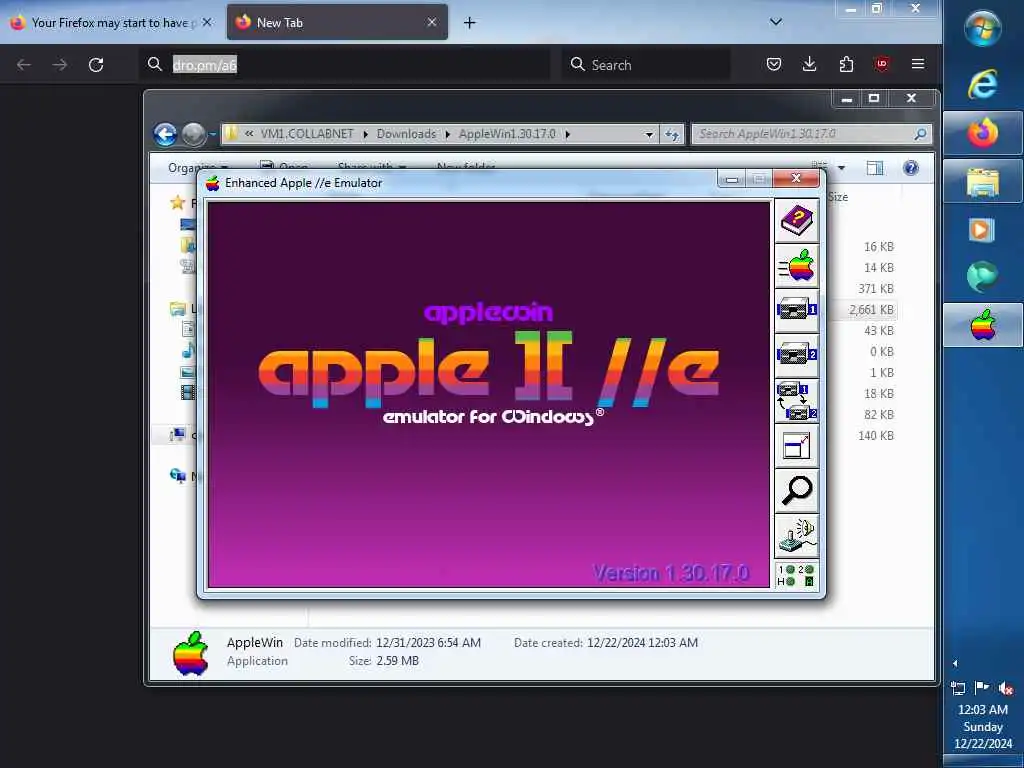Refresh the Explorer folder view
The height and width of the screenshot is (768, 1024).
tap(671, 135)
